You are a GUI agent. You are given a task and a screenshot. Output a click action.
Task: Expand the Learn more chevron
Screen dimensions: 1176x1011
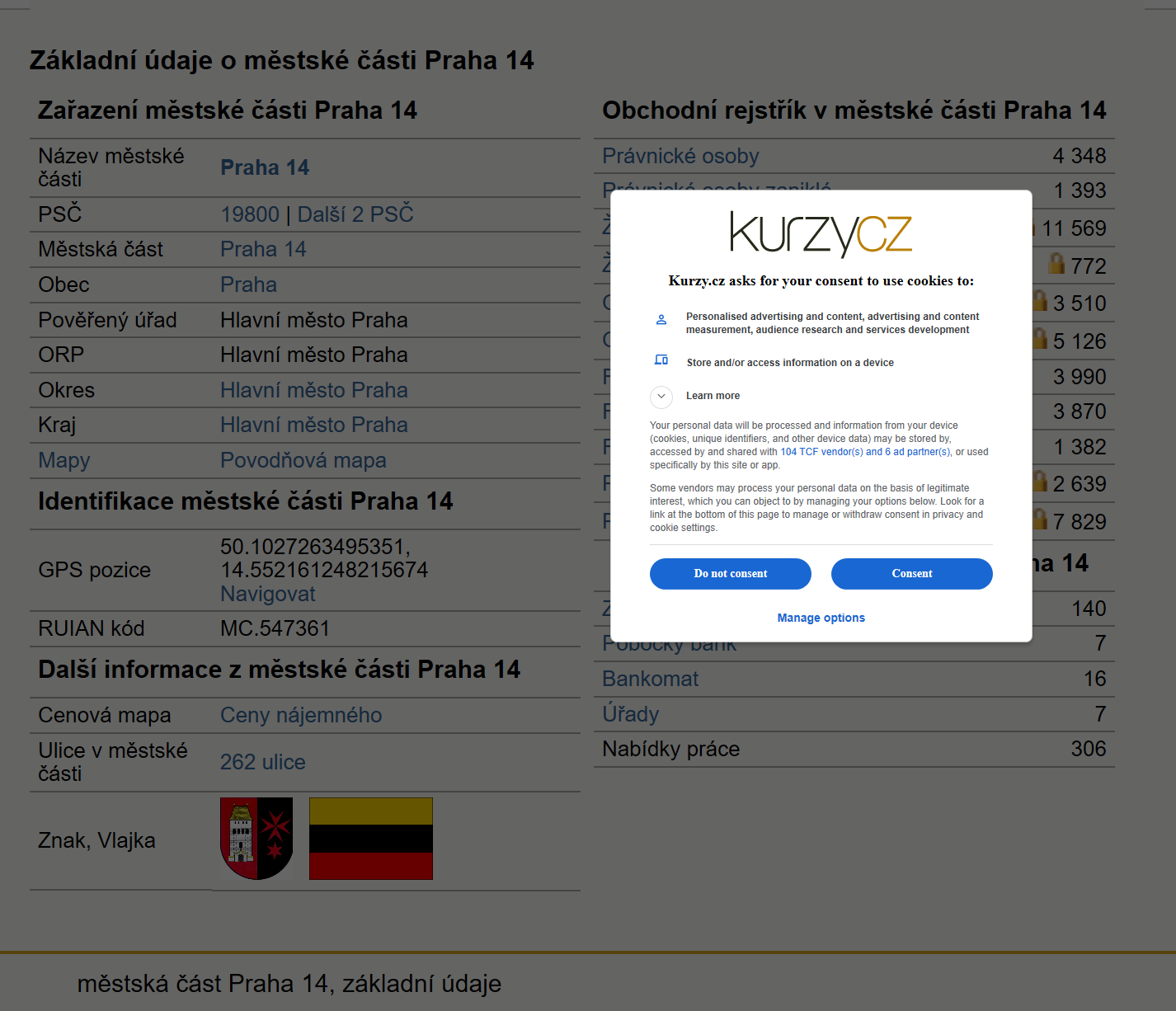coord(661,397)
